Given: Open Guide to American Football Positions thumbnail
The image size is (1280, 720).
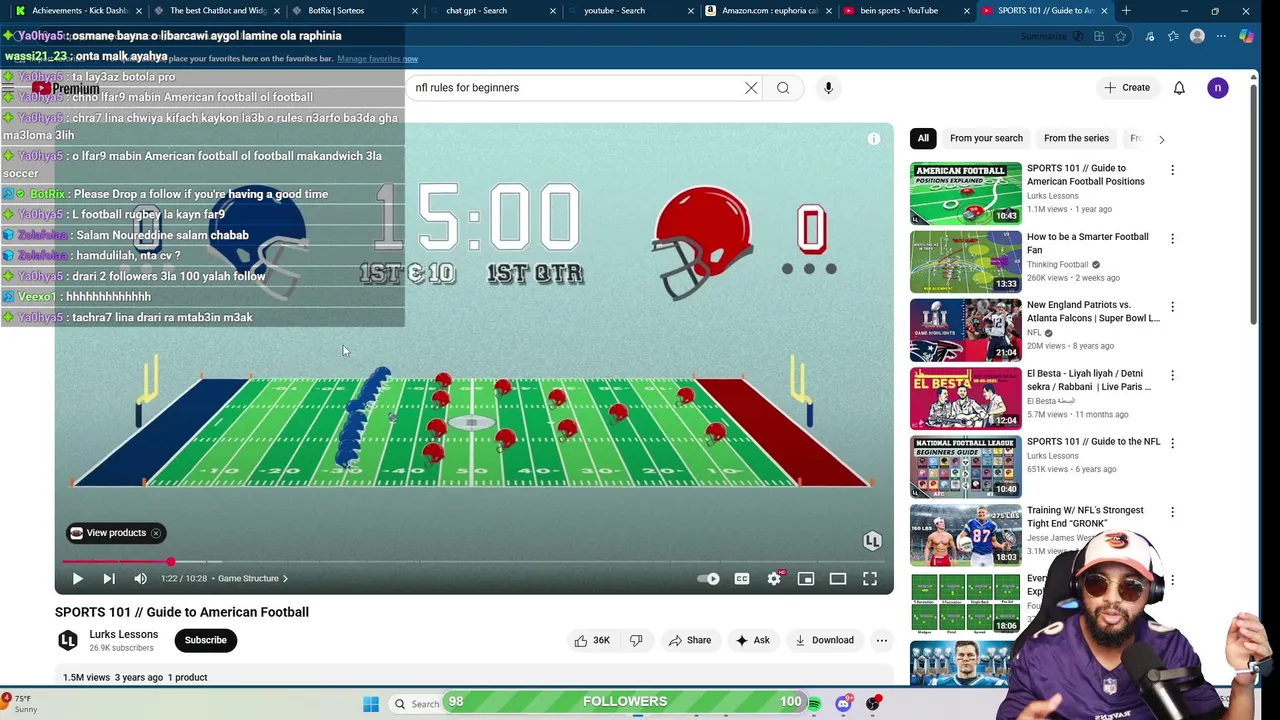Looking at the screenshot, I should tap(966, 194).
